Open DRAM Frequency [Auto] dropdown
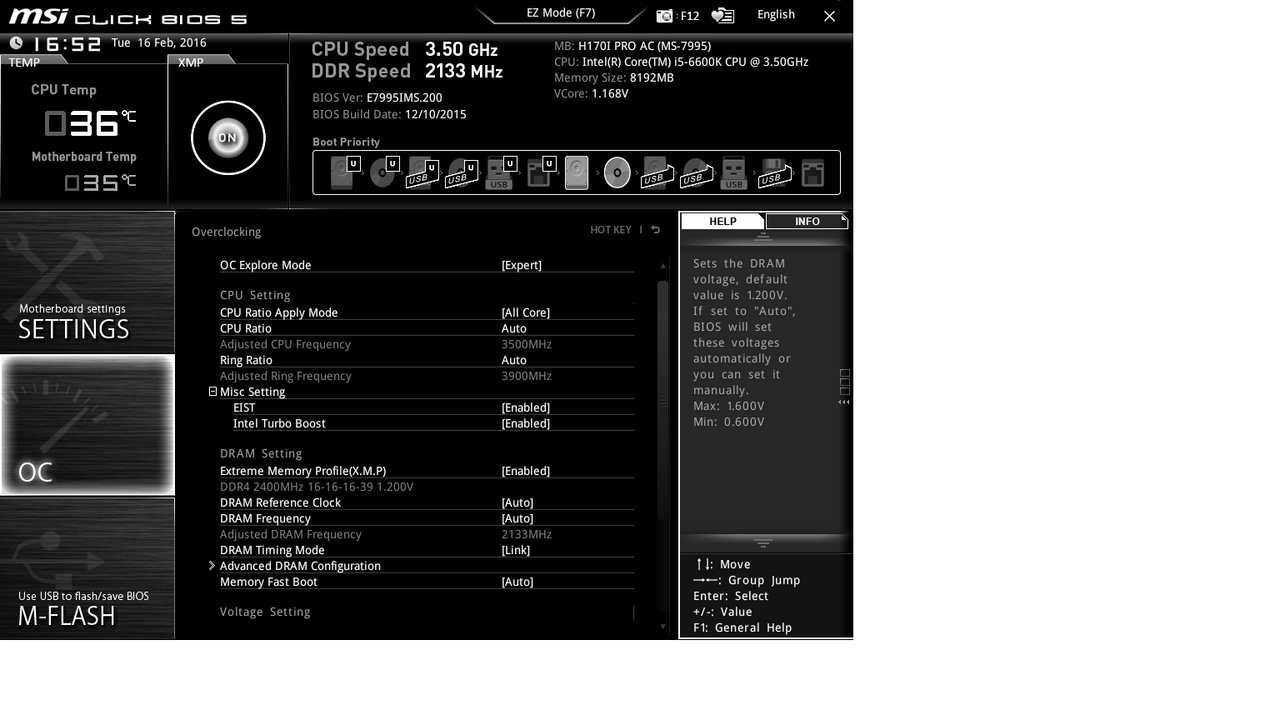 coord(517,519)
